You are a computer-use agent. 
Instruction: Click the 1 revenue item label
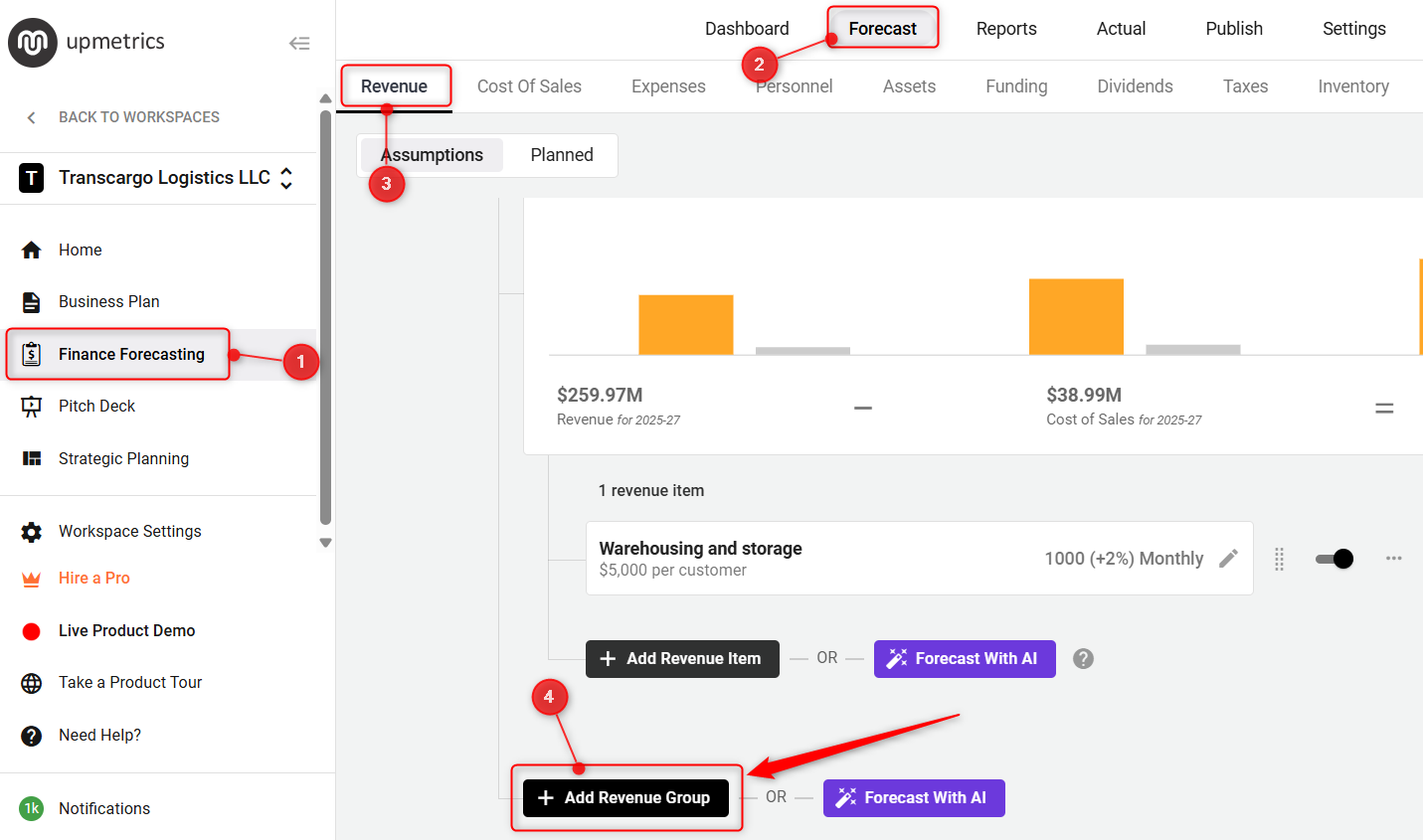651,491
